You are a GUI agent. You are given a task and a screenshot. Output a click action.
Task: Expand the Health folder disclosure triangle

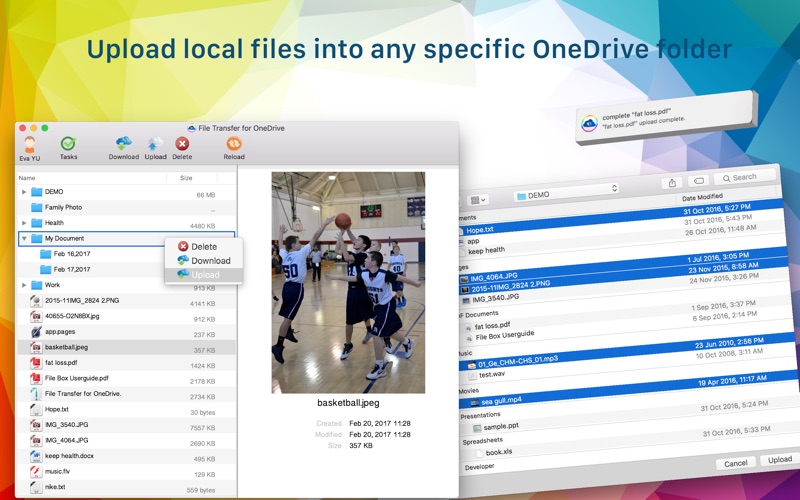24,223
